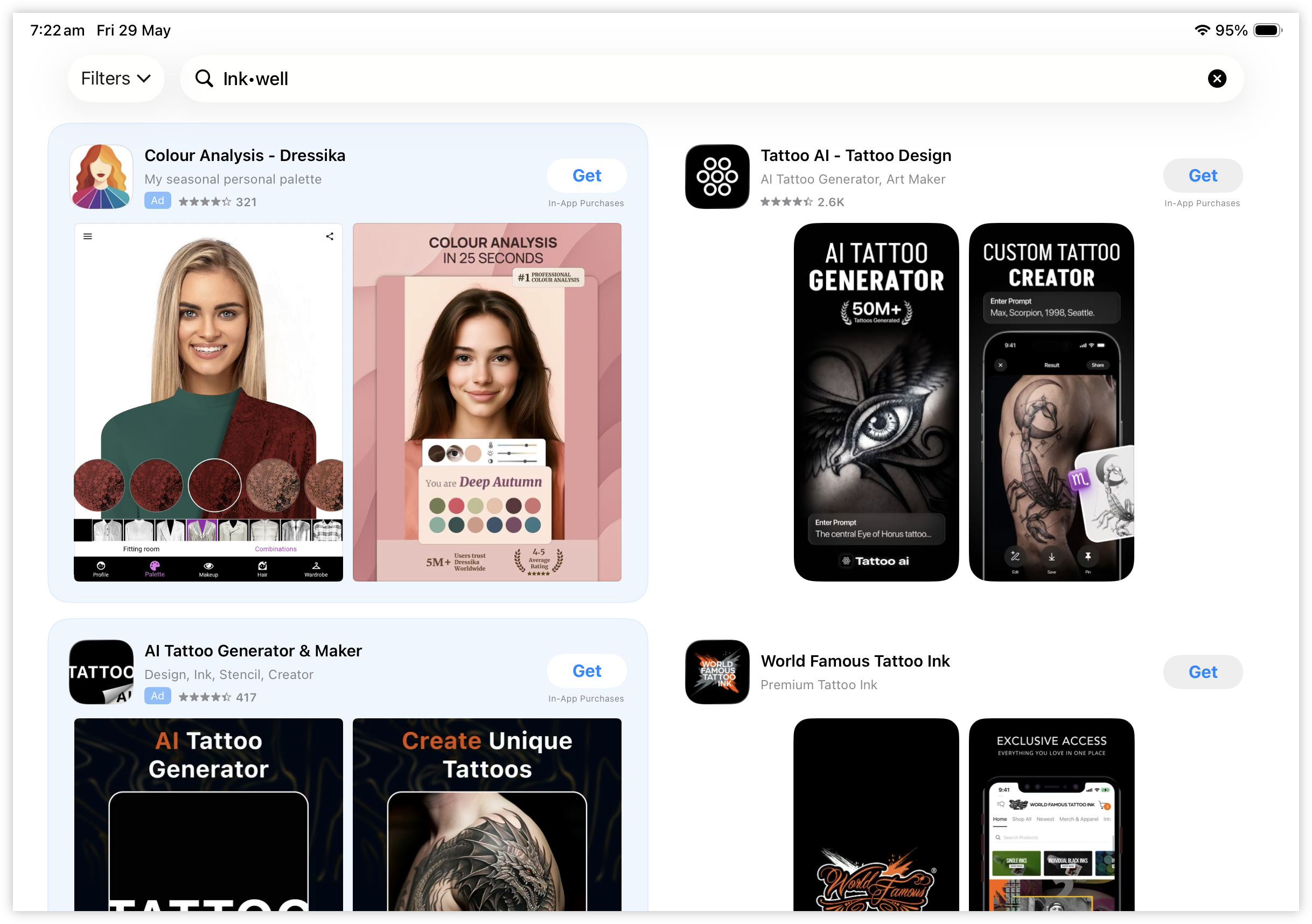Tap Share in Custom Tattoo Creator screenshot
Viewport: 1312px width, 924px height.
click(1098, 365)
